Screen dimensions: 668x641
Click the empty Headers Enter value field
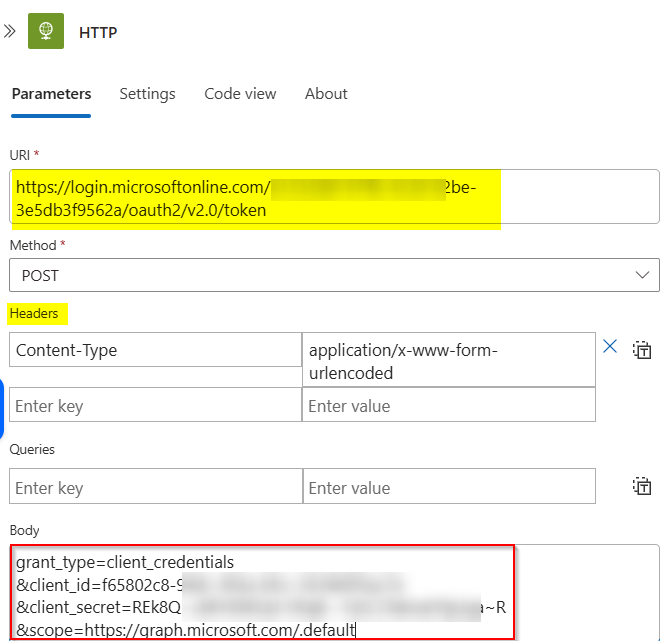click(x=449, y=405)
